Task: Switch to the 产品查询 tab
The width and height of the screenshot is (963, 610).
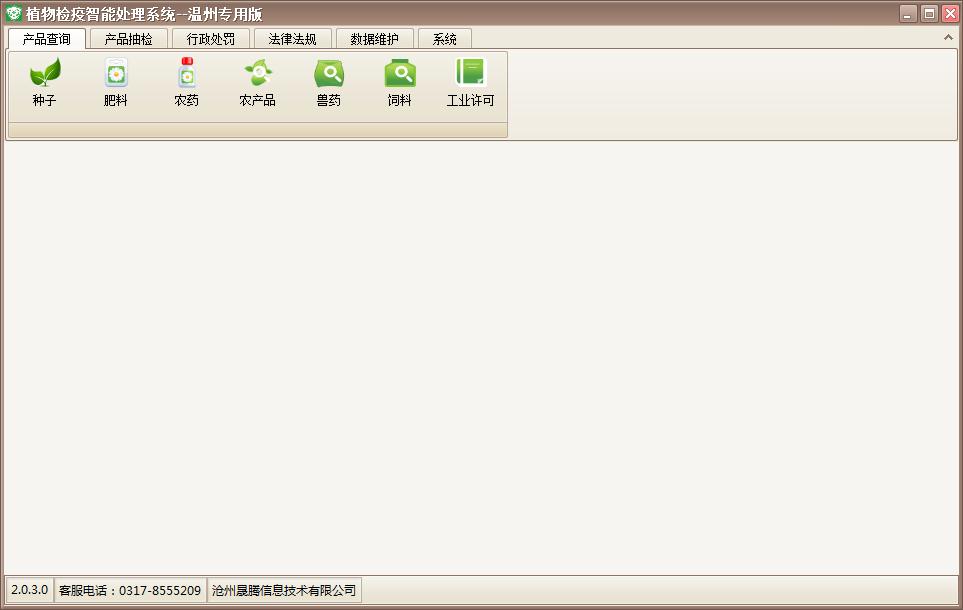Action: [47, 39]
